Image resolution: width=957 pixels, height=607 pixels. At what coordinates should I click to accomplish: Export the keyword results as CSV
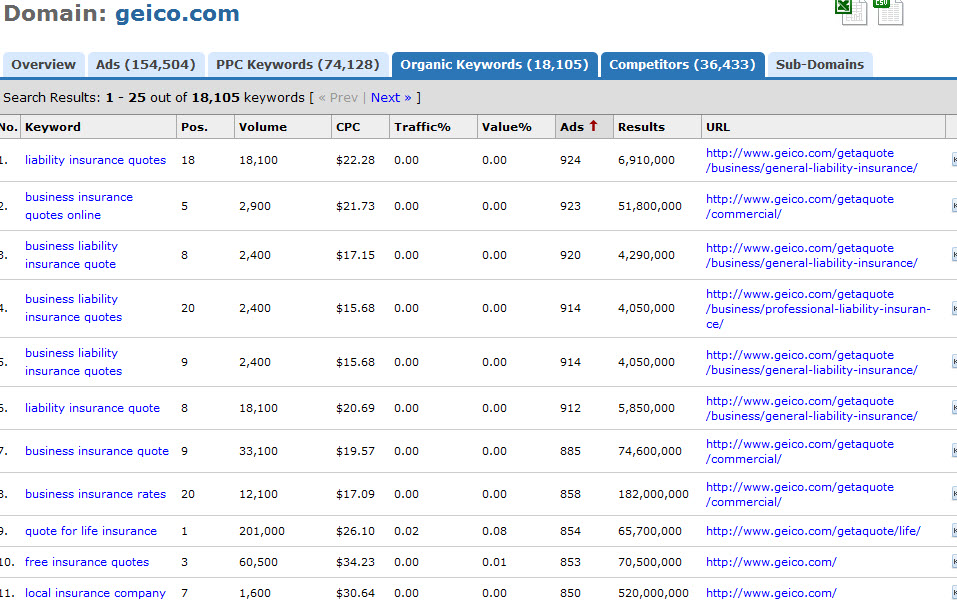[889, 12]
